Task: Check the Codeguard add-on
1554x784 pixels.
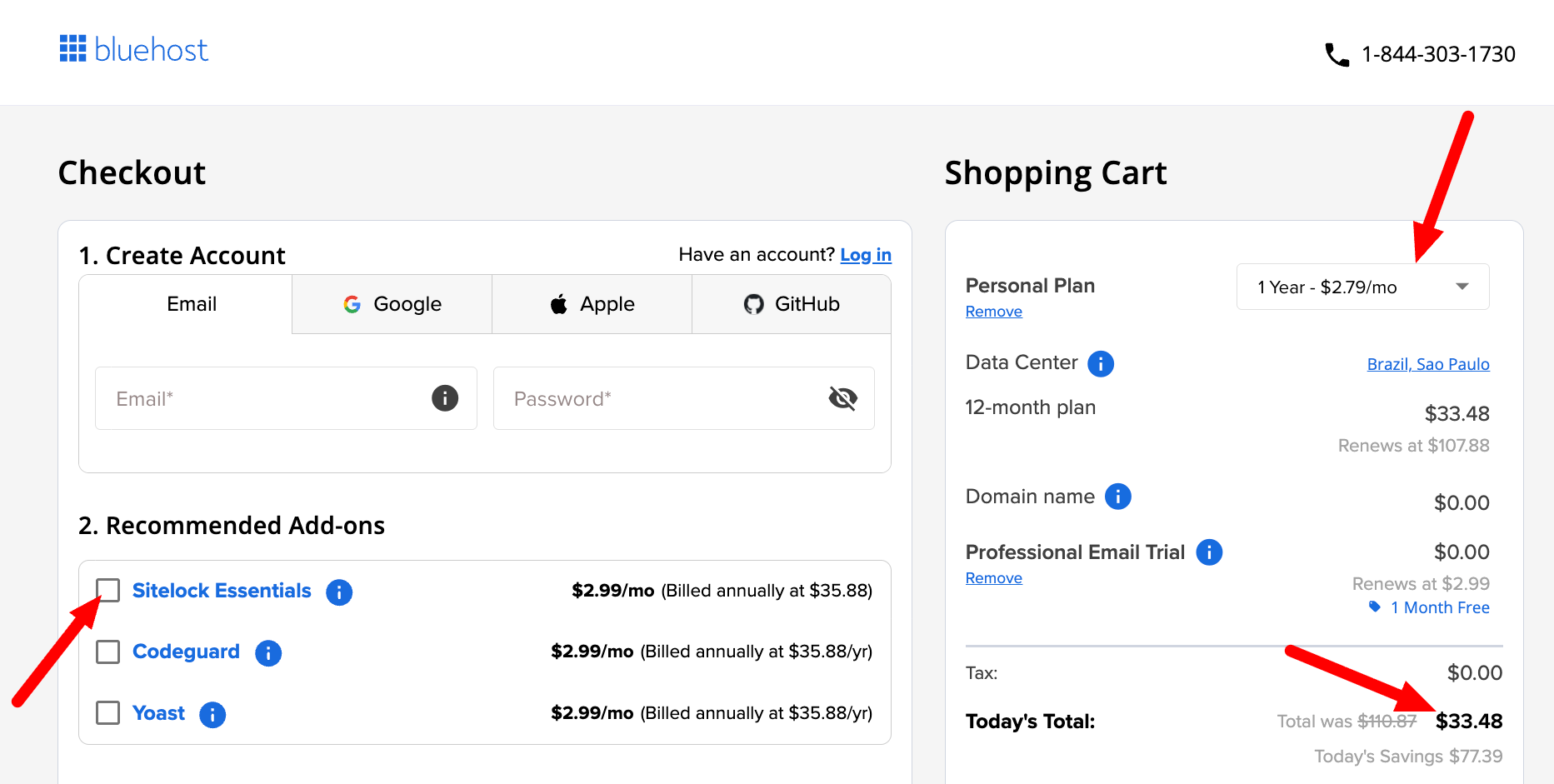Action: click(x=107, y=652)
